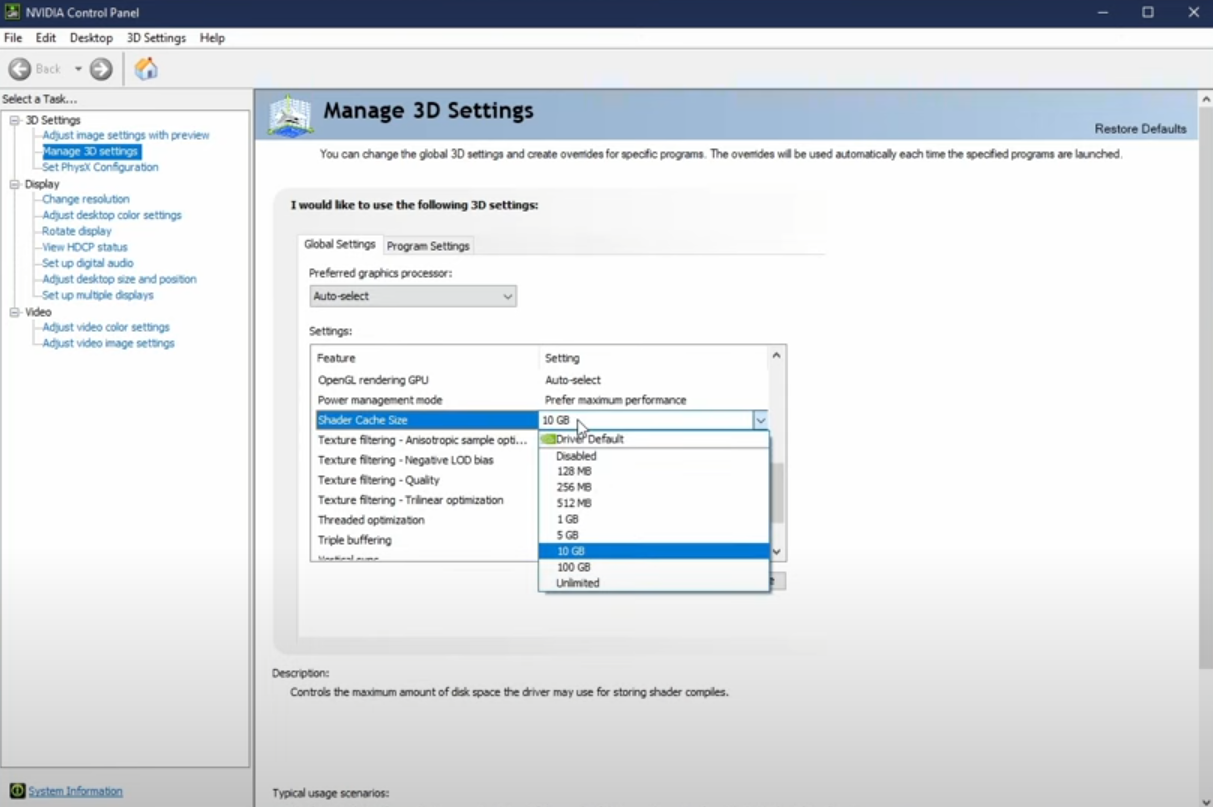Select Manage 3D settings in tree
The width and height of the screenshot is (1213, 807).
tap(90, 151)
